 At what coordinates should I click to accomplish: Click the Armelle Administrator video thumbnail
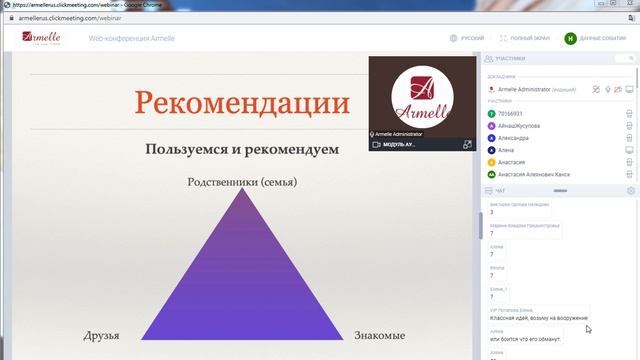click(x=422, y=97)
